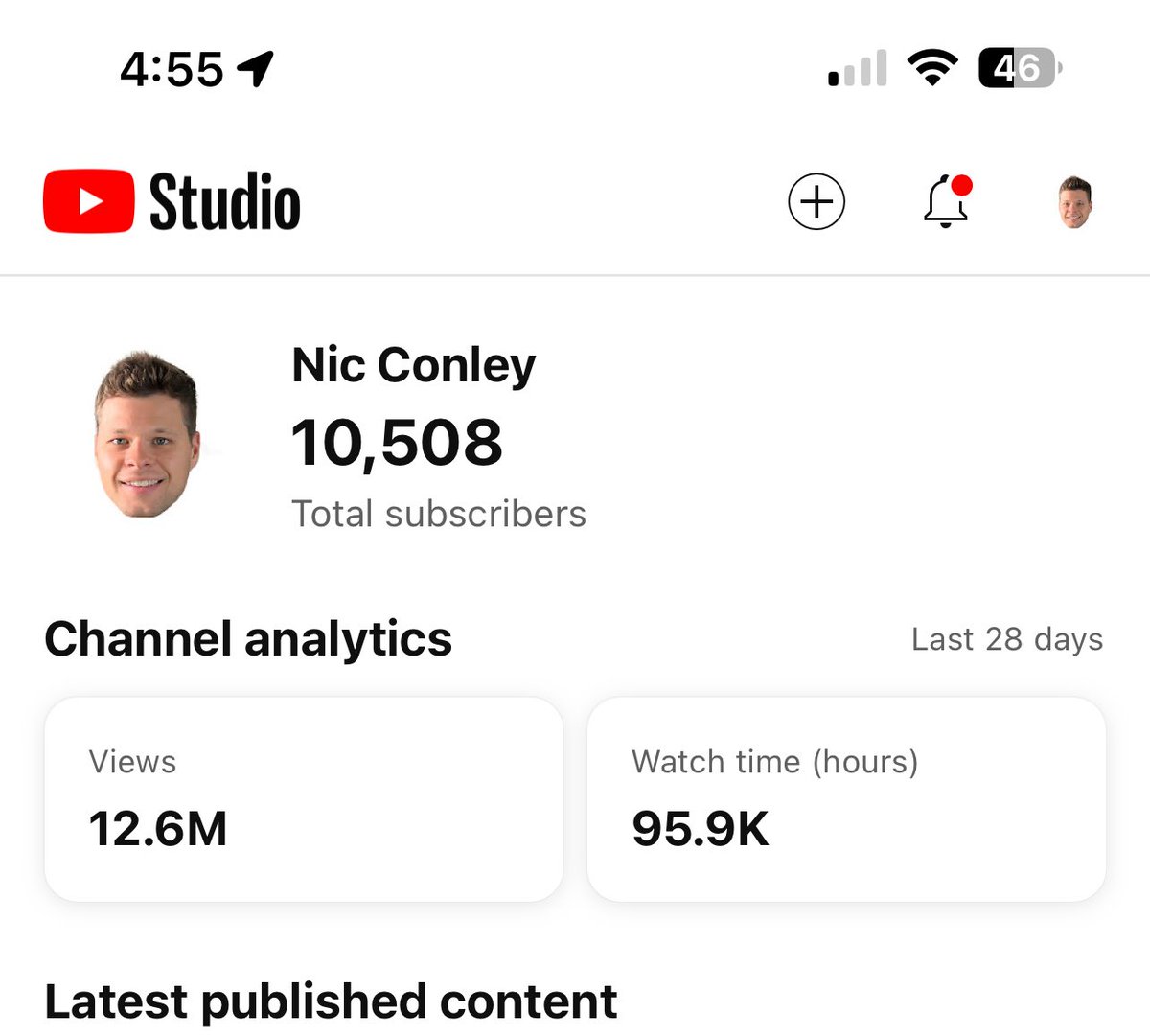Screen dimensions: 1150x1036
Task: Open the Watch time (hours) card
Action: point(846,799)
